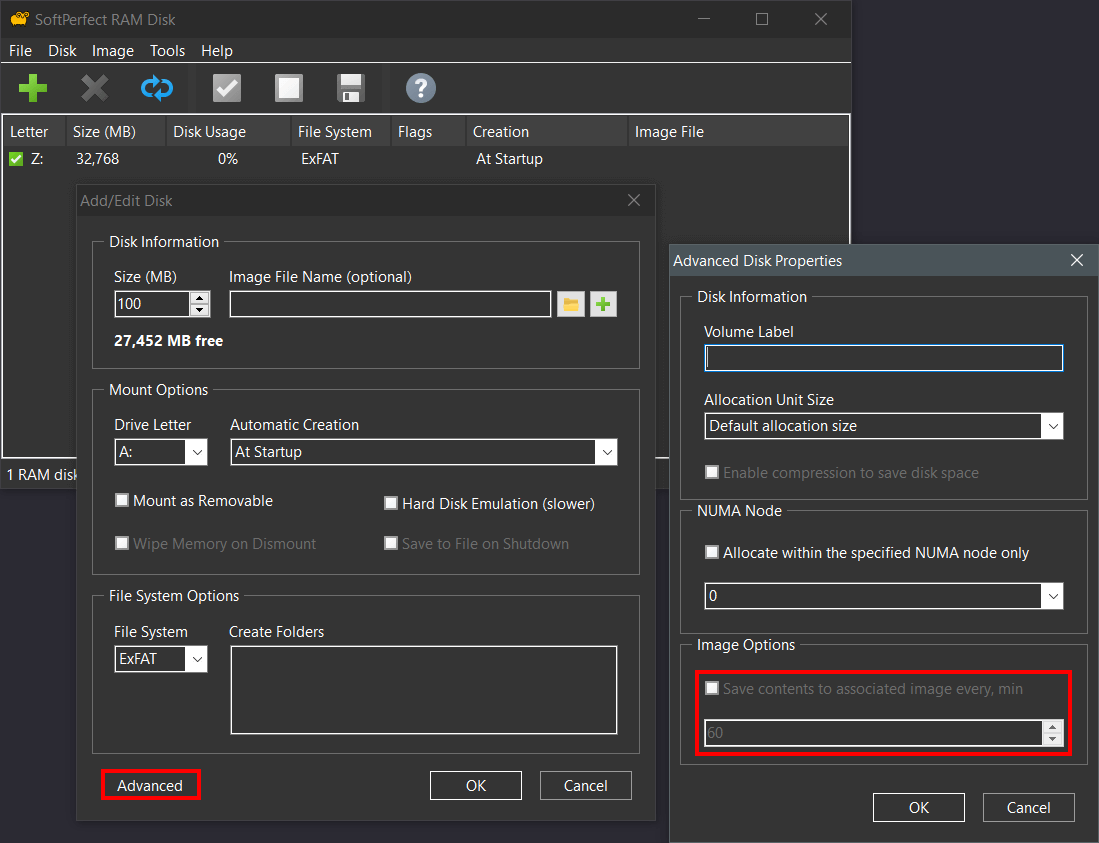Click the floppy disk Save Image toolbar icon
Viewport: 1099px width, 843px height.
coord(350,88)
